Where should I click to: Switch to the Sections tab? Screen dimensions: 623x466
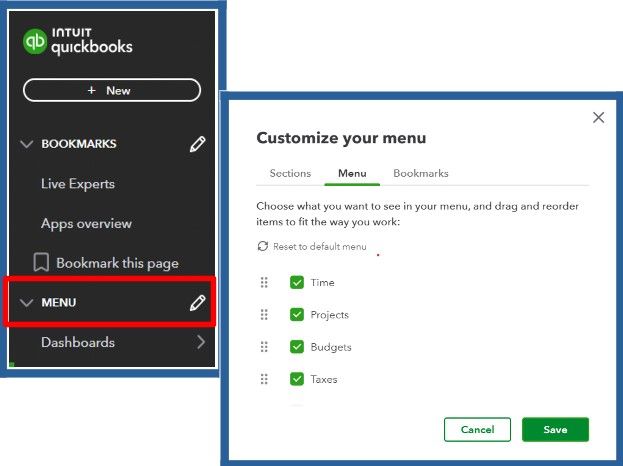click(x=290, y=173)
